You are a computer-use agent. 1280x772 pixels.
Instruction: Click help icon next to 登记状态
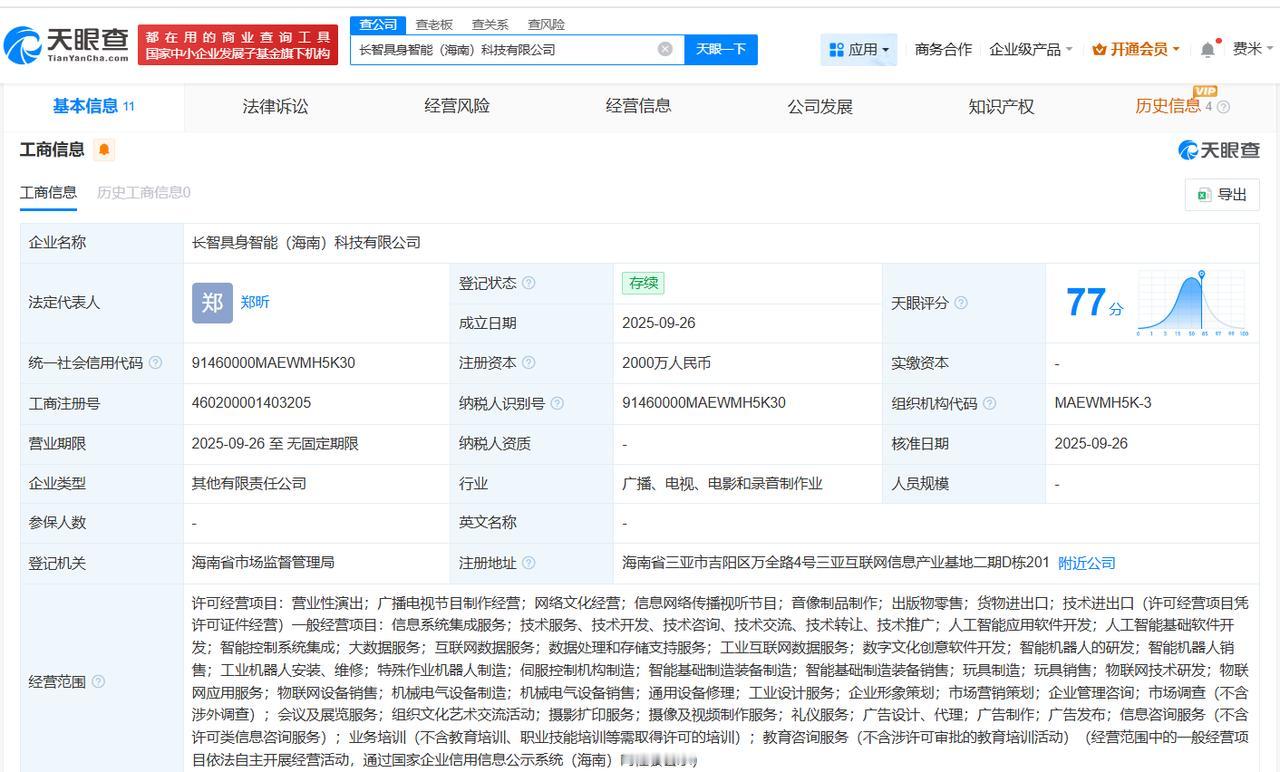coord(529,283)
